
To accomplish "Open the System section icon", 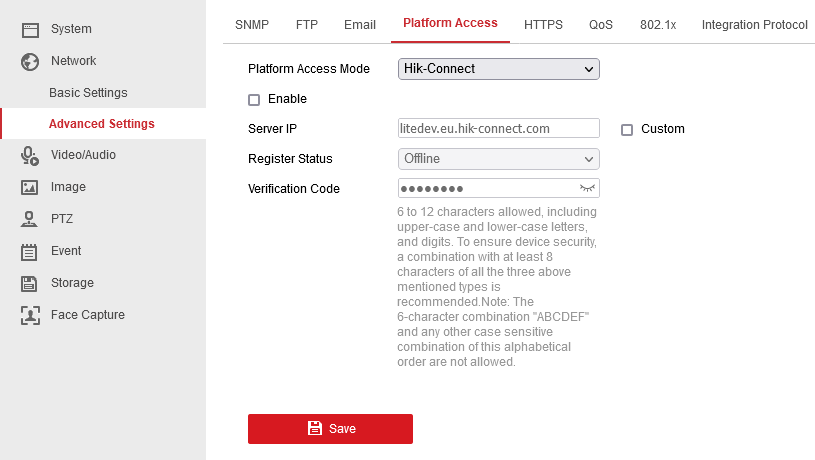I will point(30,30).
